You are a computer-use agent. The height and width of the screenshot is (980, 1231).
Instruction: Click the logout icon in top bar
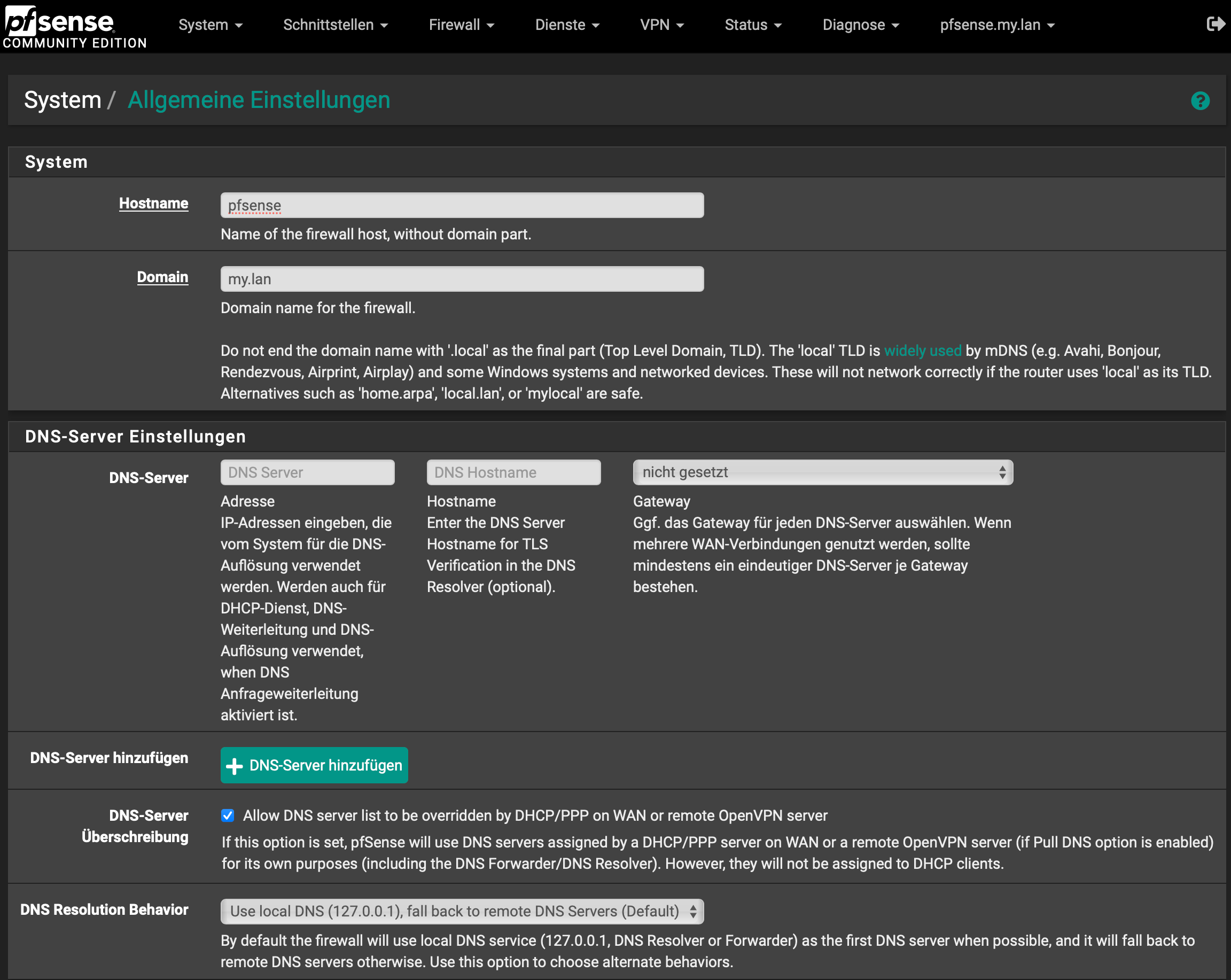pos(1215,24)
